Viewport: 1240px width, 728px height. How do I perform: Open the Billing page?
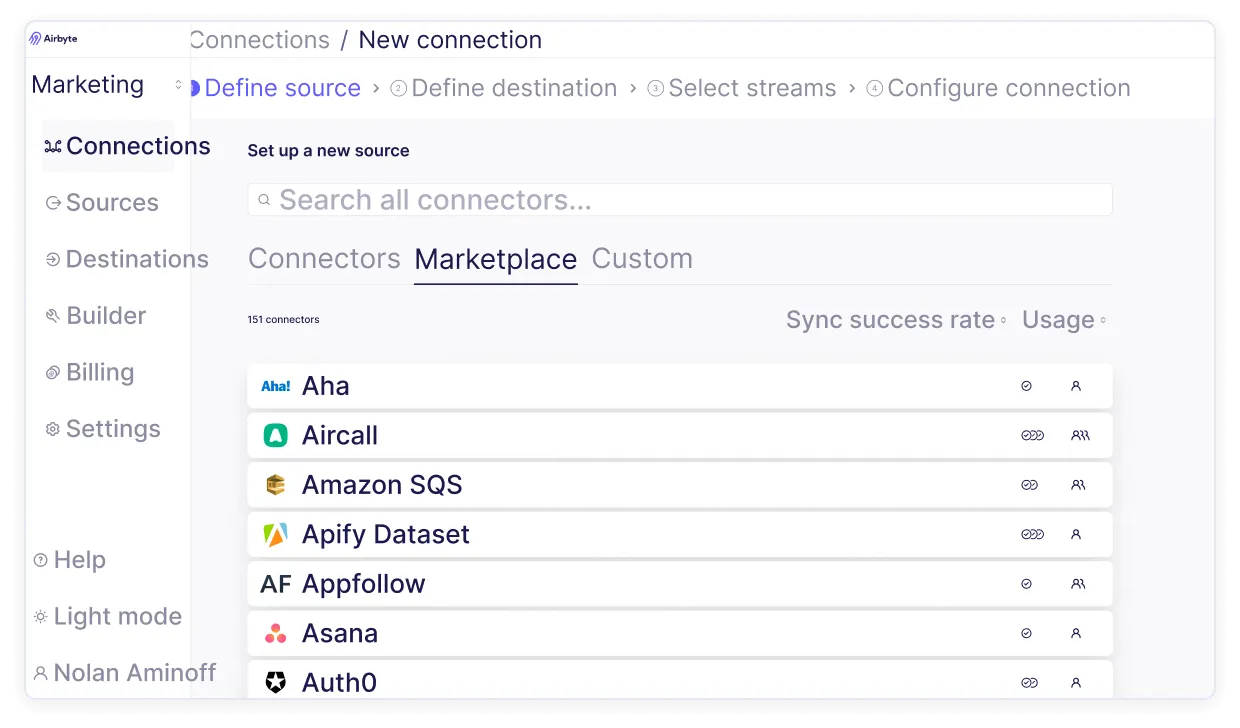point(90,372)
